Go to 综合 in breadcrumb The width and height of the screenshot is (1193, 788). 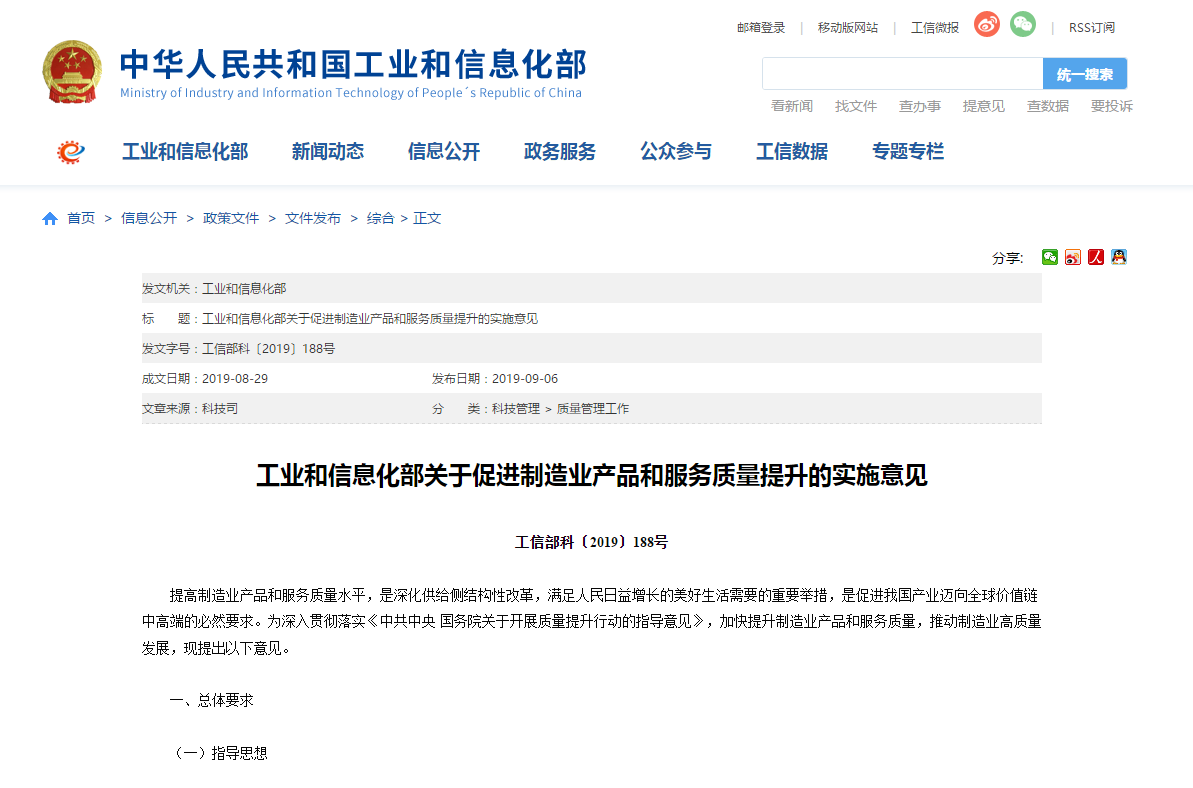coord(380,219)
